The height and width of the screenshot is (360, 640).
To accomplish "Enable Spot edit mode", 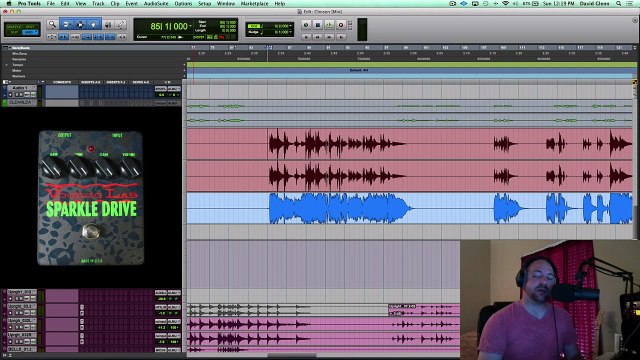I will [30, 27].
